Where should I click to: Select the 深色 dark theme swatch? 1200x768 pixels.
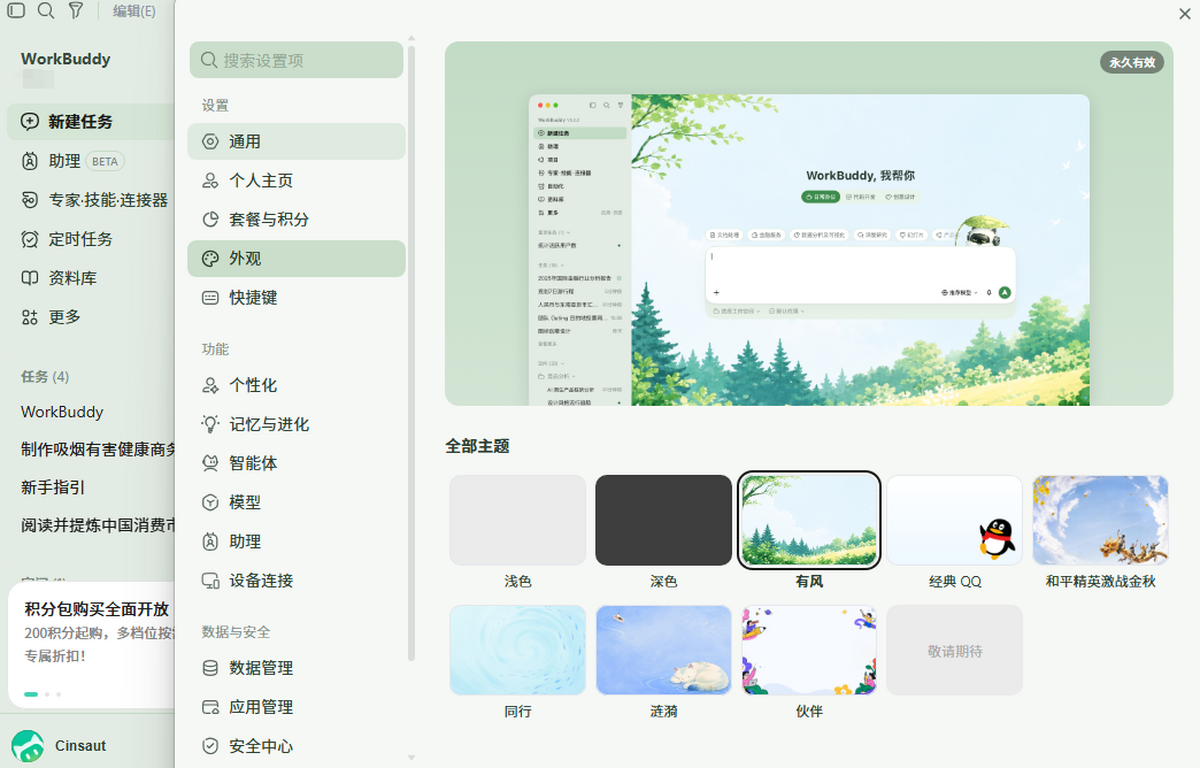point(664,520)
